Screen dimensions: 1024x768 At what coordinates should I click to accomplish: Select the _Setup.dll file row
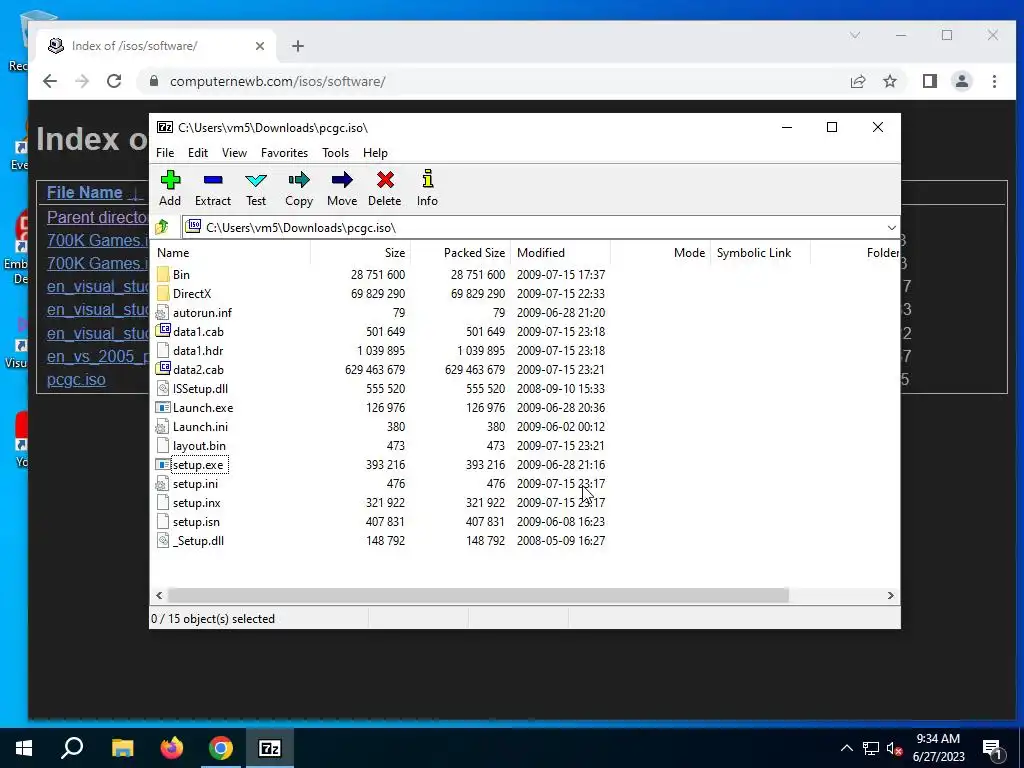click(x=381, y=541)
